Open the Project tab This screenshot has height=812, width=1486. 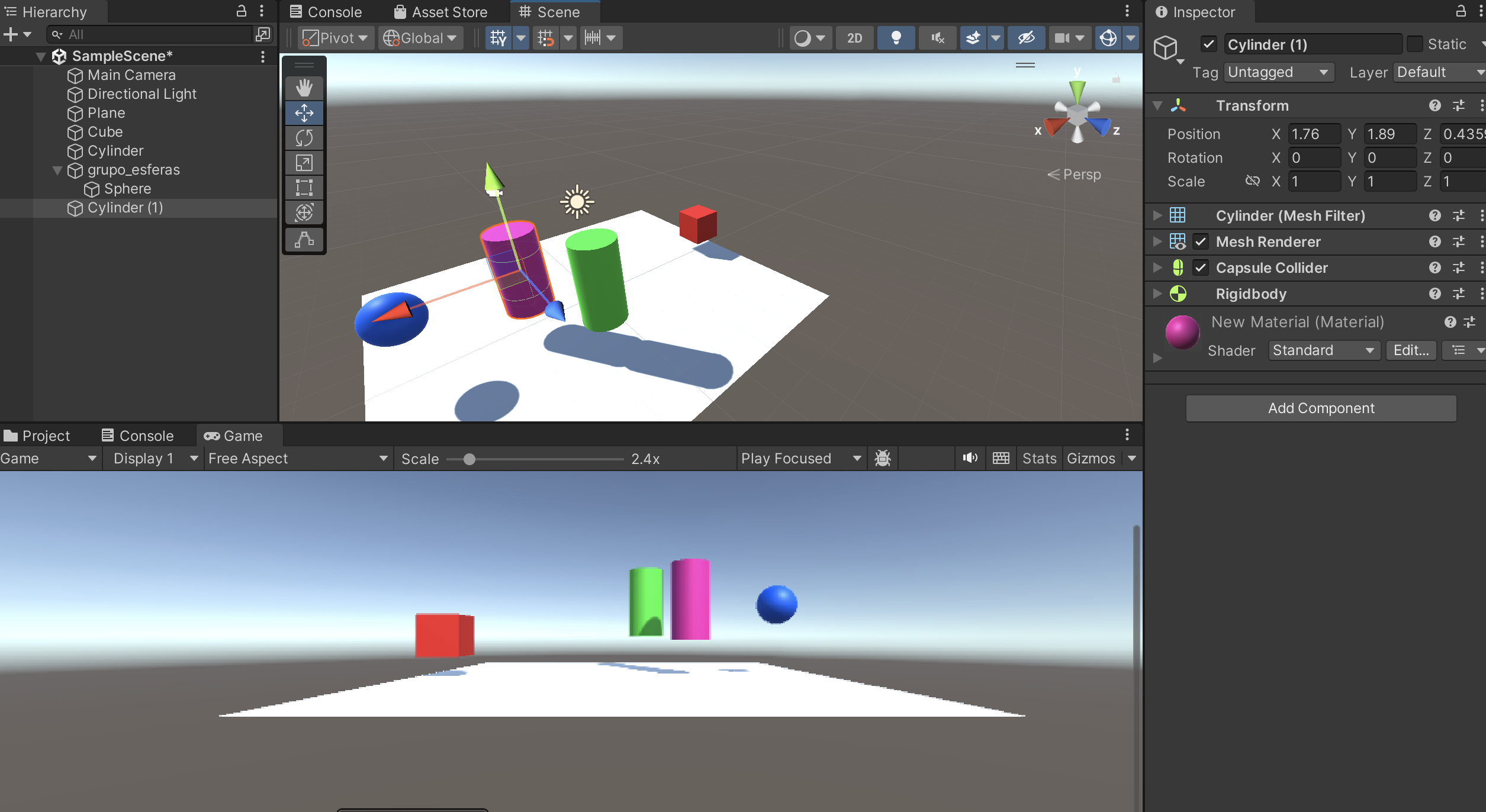[x=37, y=436]
